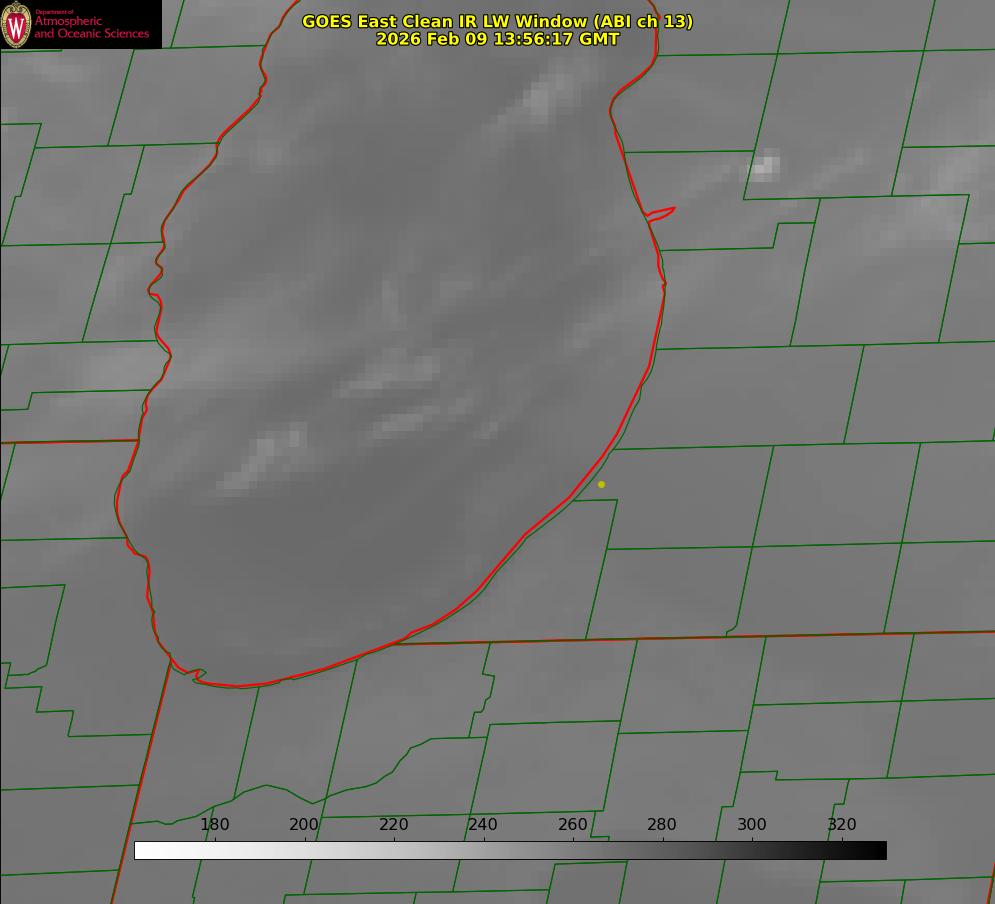
Task: Click the small red-outlined spit on eastern shoreline
Action: point(662,213)
